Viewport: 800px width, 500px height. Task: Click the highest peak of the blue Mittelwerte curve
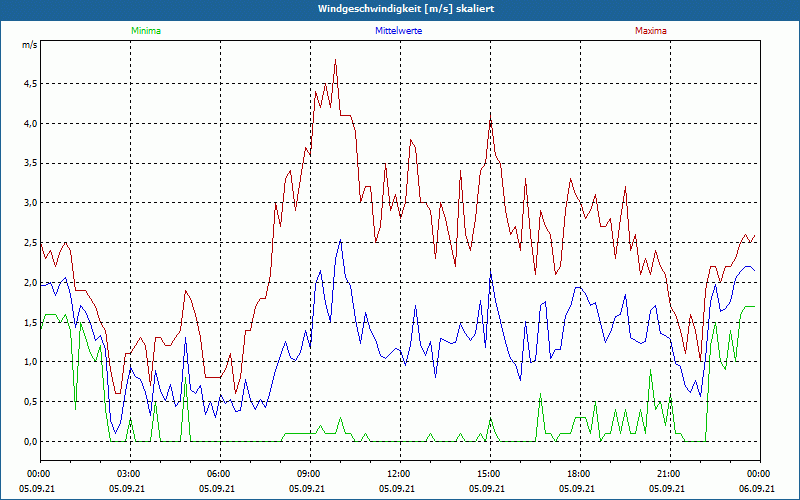tap(341, 240)
